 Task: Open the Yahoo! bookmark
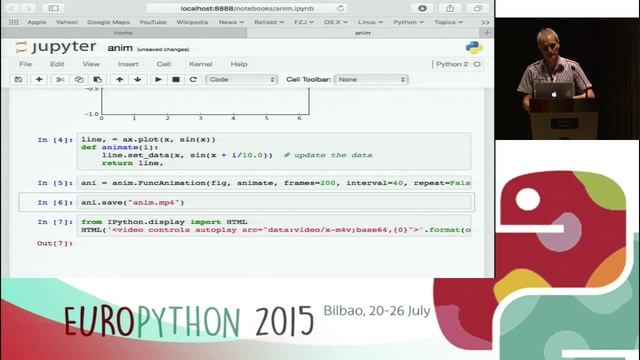(67, 22)
